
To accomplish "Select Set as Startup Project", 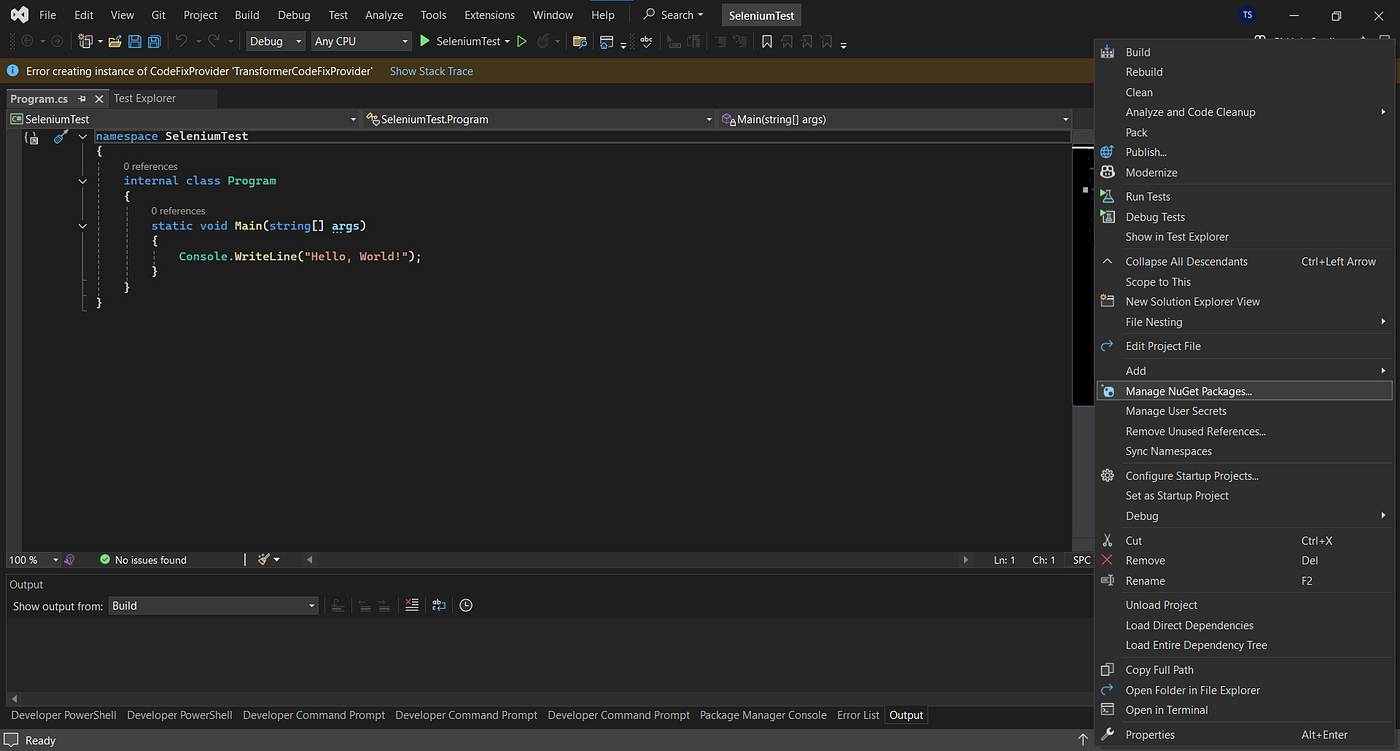I will (1244, 496).
